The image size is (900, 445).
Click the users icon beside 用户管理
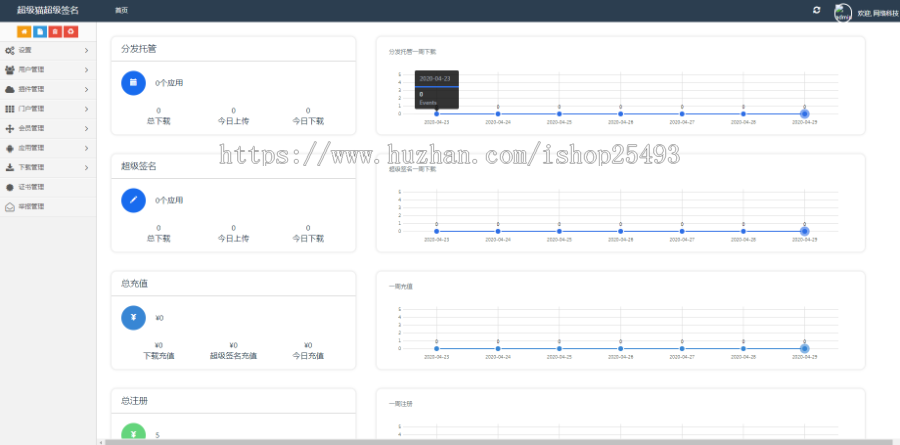tap(10, 70)
